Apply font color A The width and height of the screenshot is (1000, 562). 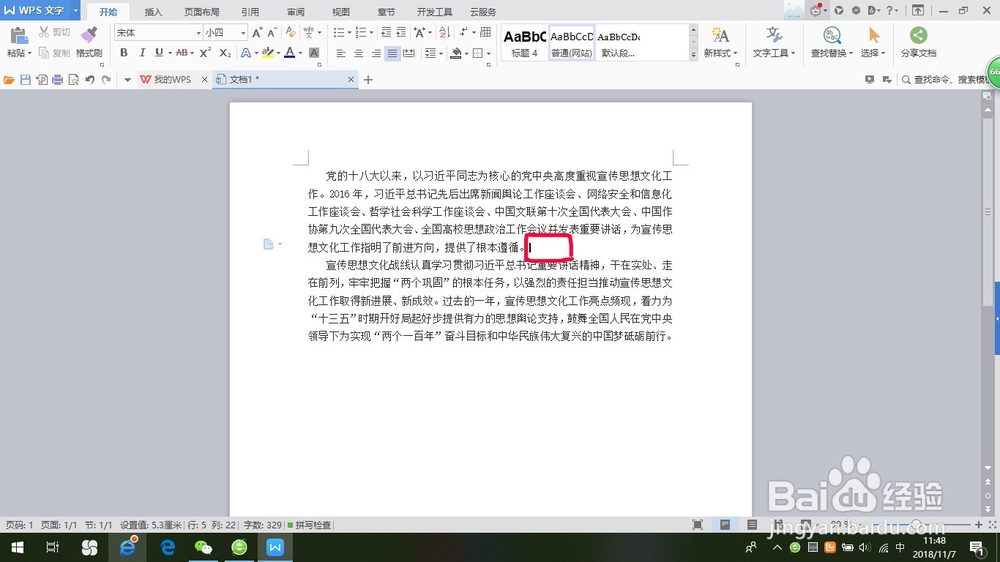(x=290, y=53)
